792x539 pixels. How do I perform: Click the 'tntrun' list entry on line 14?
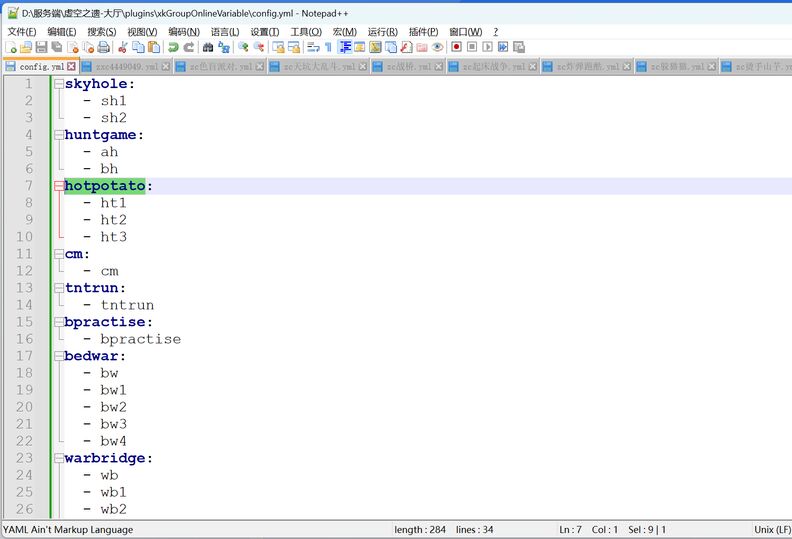127,305
